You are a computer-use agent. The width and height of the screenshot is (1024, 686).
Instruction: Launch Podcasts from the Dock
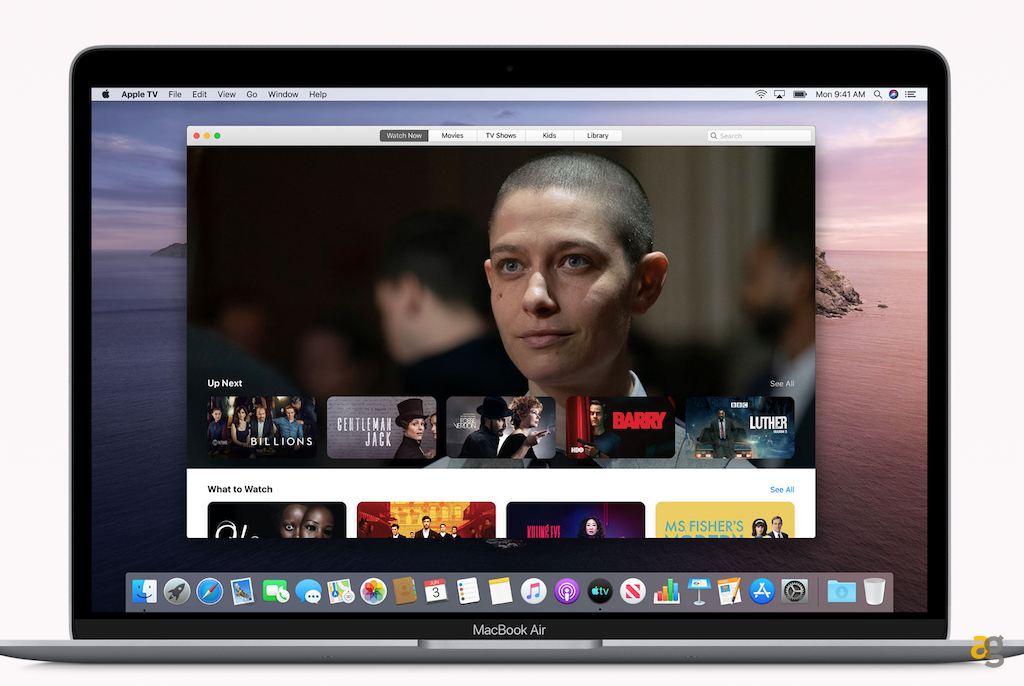(564, 591)
